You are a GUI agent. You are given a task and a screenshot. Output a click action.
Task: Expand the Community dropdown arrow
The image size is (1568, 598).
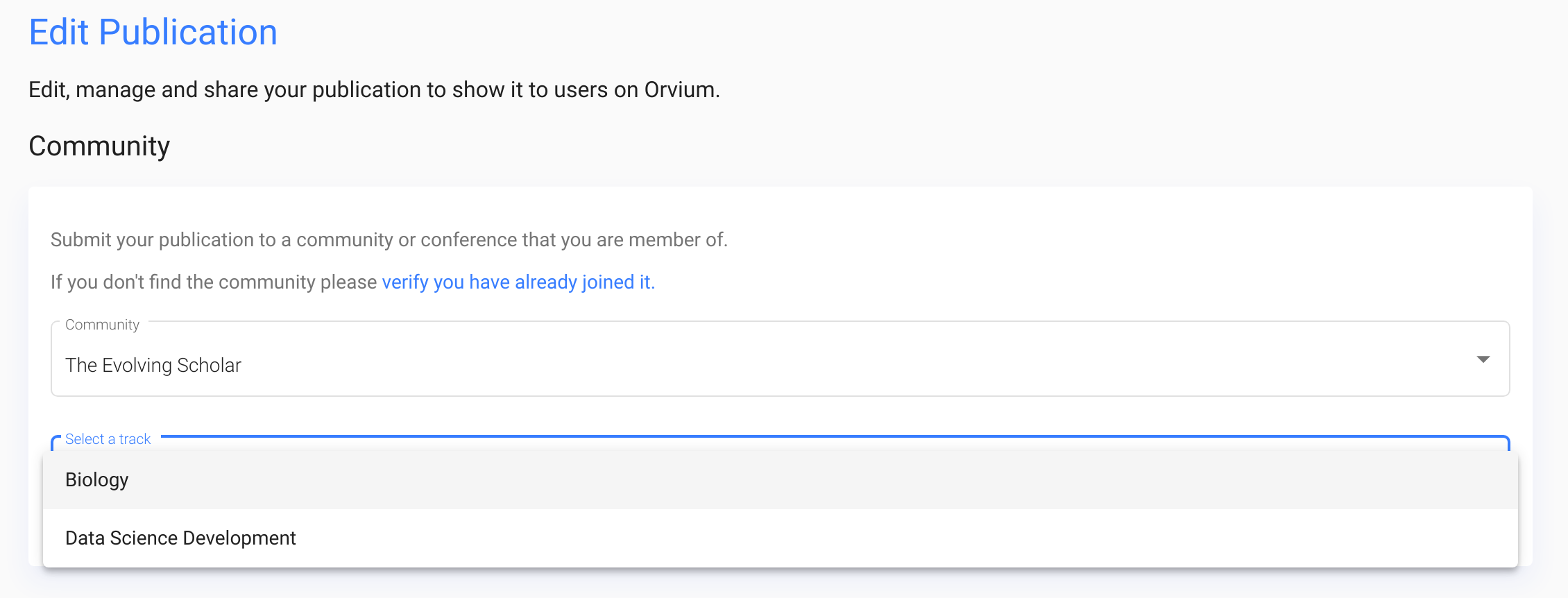1483,359
